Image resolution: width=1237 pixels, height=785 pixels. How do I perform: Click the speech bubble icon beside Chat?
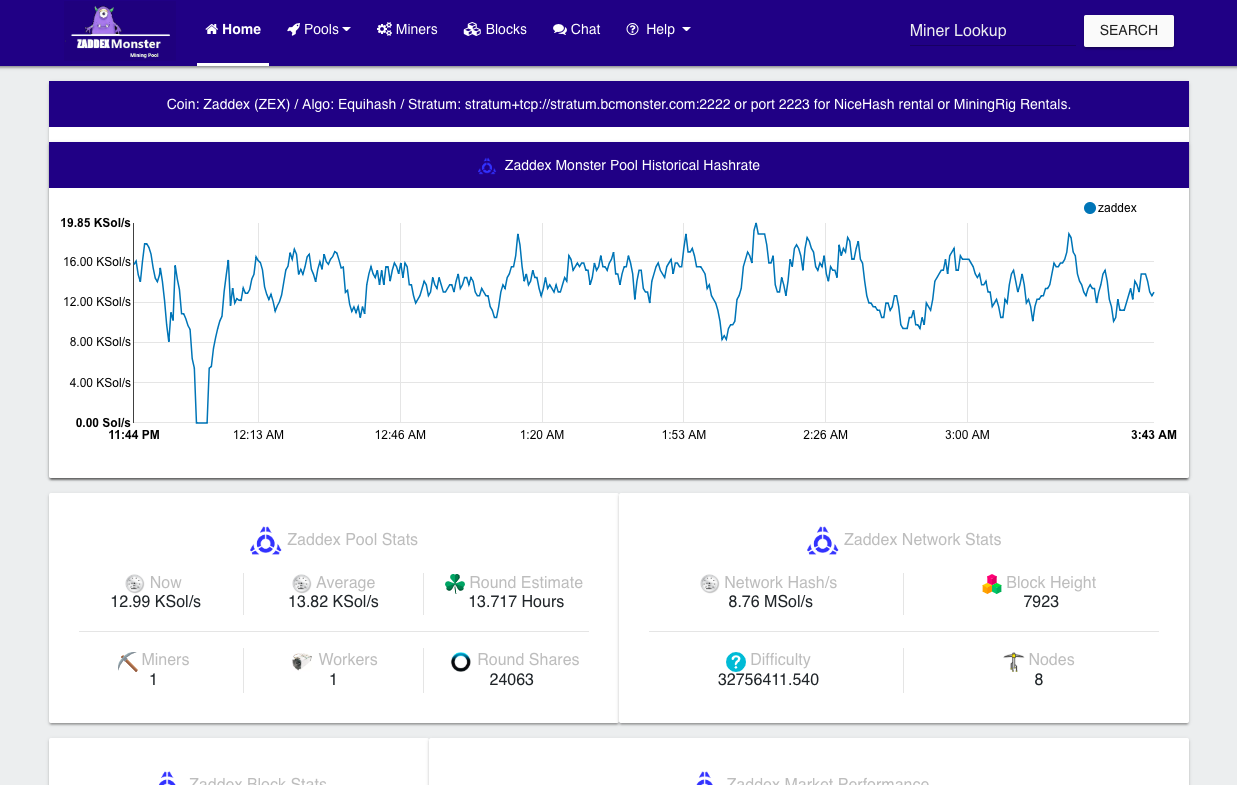(x=560, y=30)
